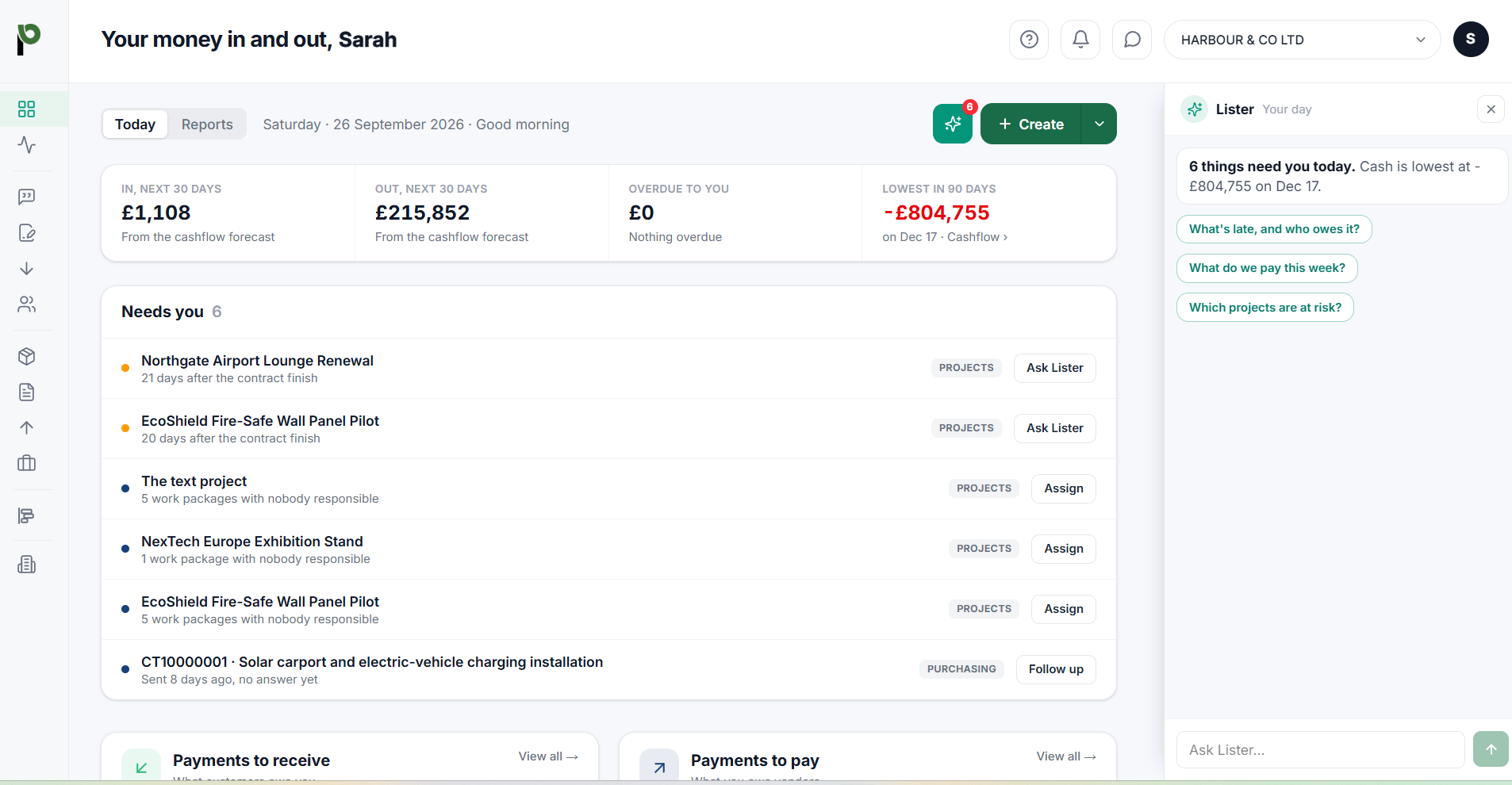Follow up on CT10000001 solar carport

pos(1056,669)
